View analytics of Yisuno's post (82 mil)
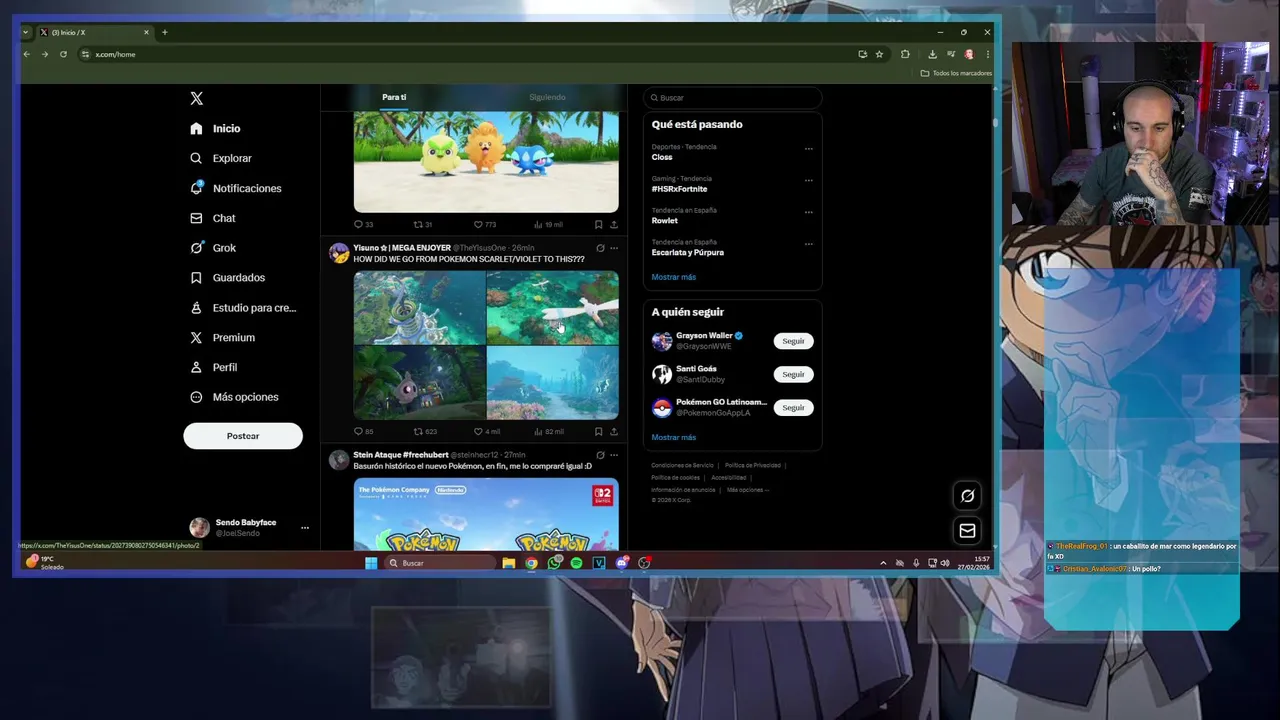 point(549,432)
